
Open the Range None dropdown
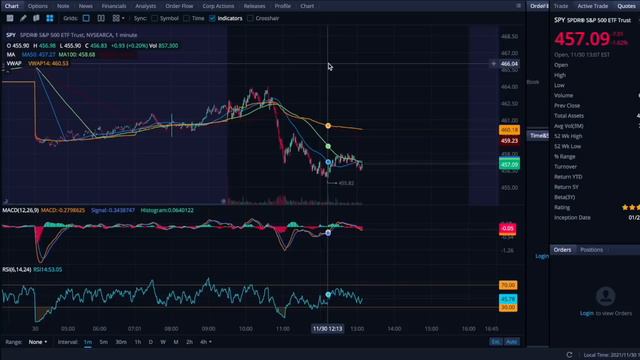tap(38, 342)
